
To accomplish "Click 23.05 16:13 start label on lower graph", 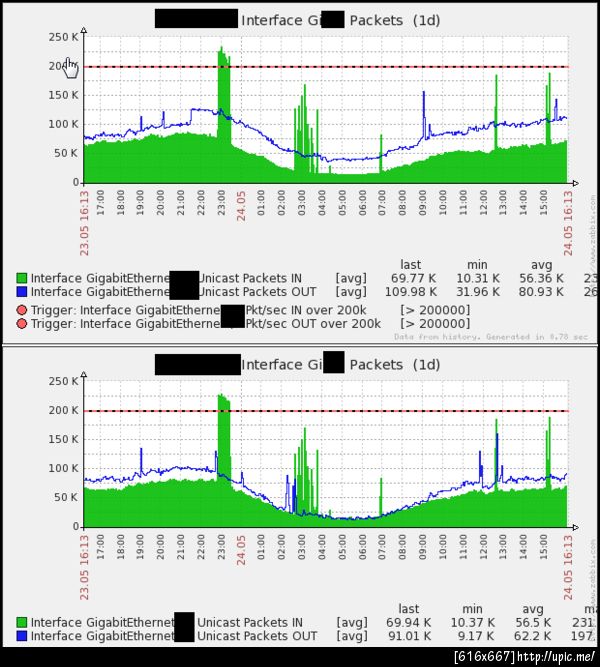I will point(84,567).
